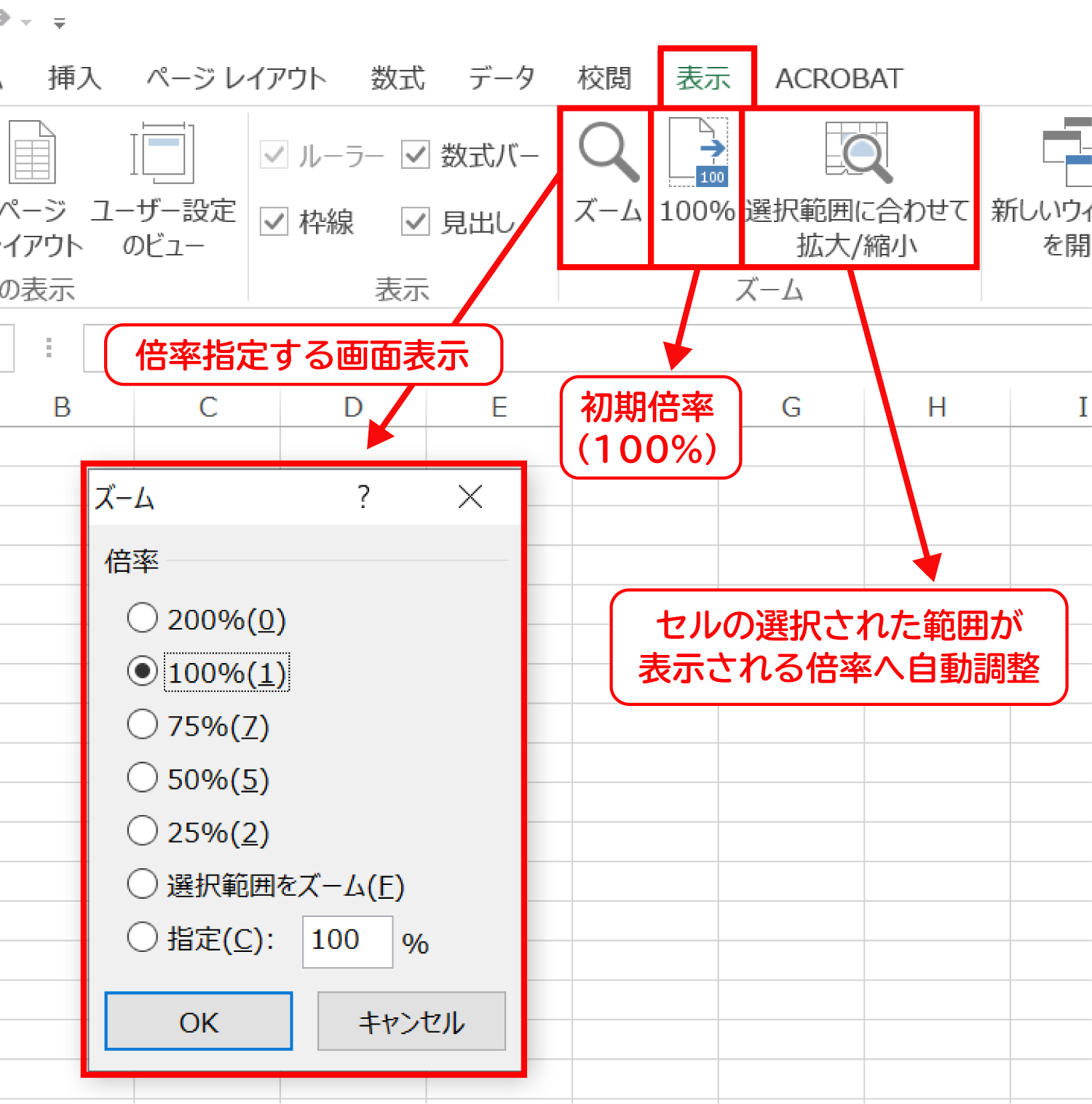Switch to Page Layout view icon

(31, 154)
